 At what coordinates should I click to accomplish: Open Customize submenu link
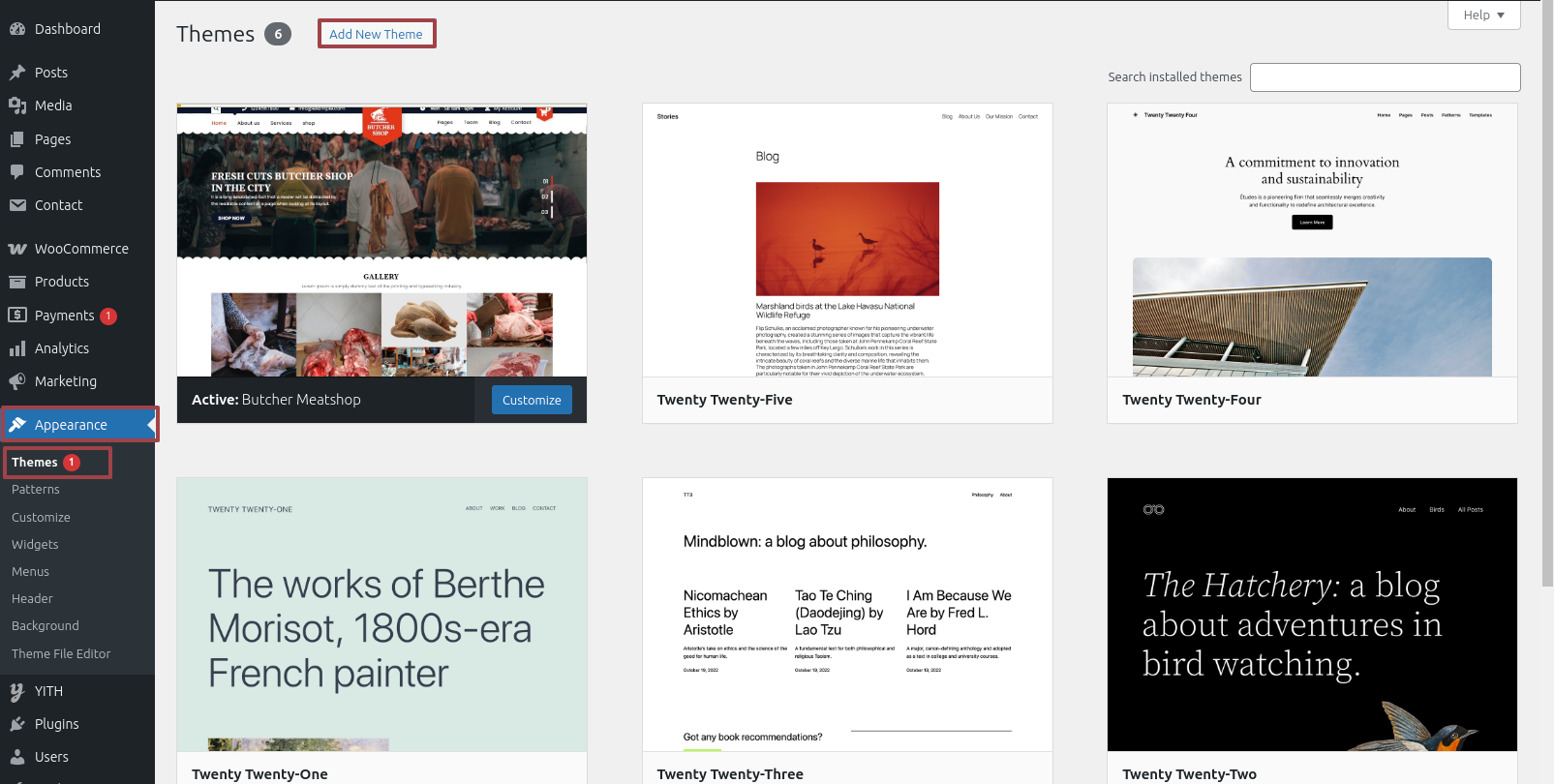(41, 518)
